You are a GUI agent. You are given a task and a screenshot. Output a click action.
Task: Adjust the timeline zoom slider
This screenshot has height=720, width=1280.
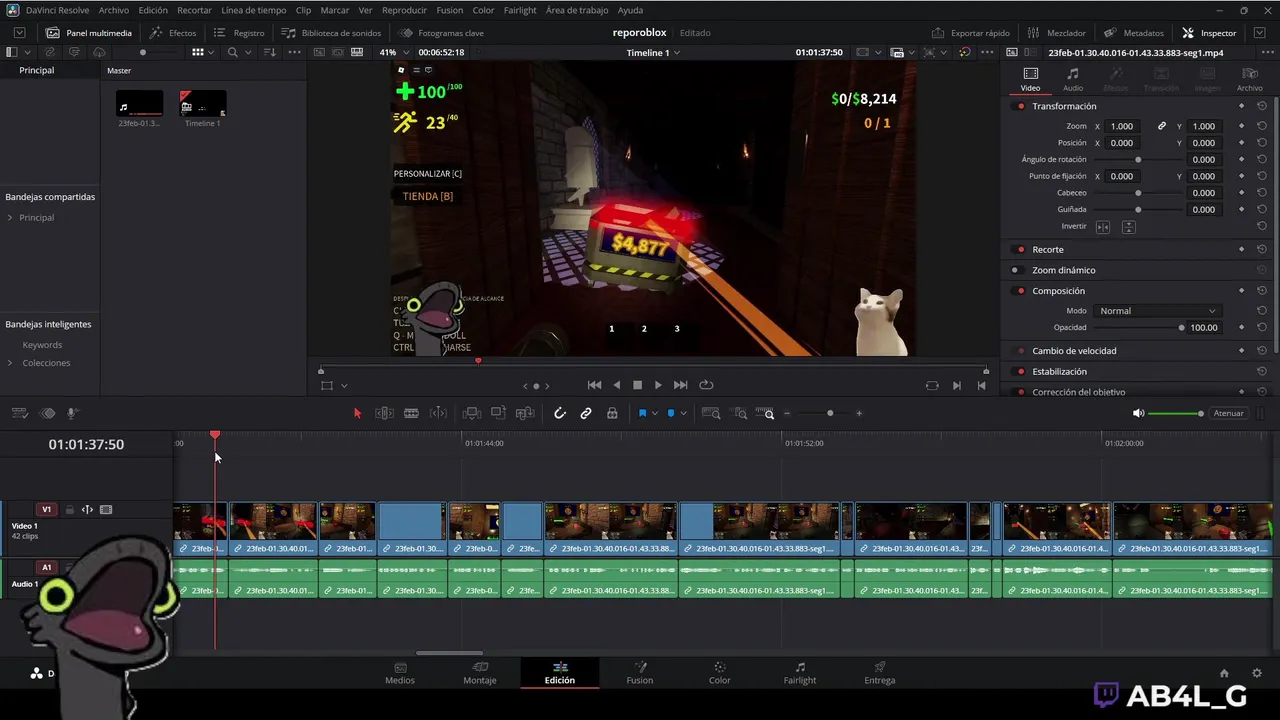pos(829,413)
